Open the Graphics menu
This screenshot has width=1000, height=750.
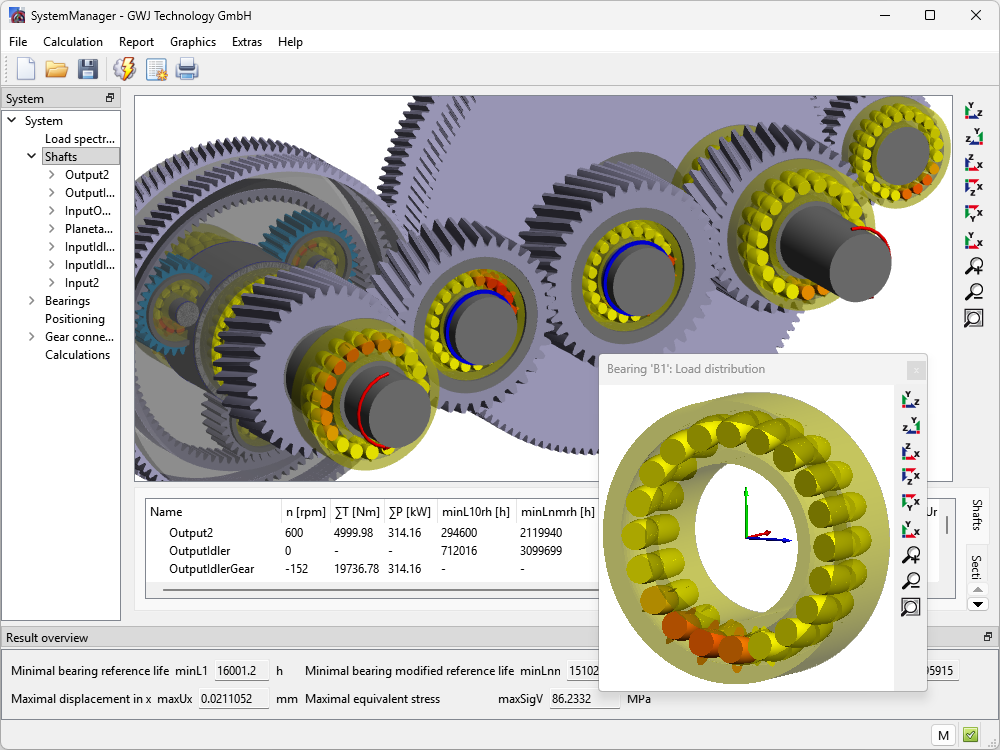point(192,42)
